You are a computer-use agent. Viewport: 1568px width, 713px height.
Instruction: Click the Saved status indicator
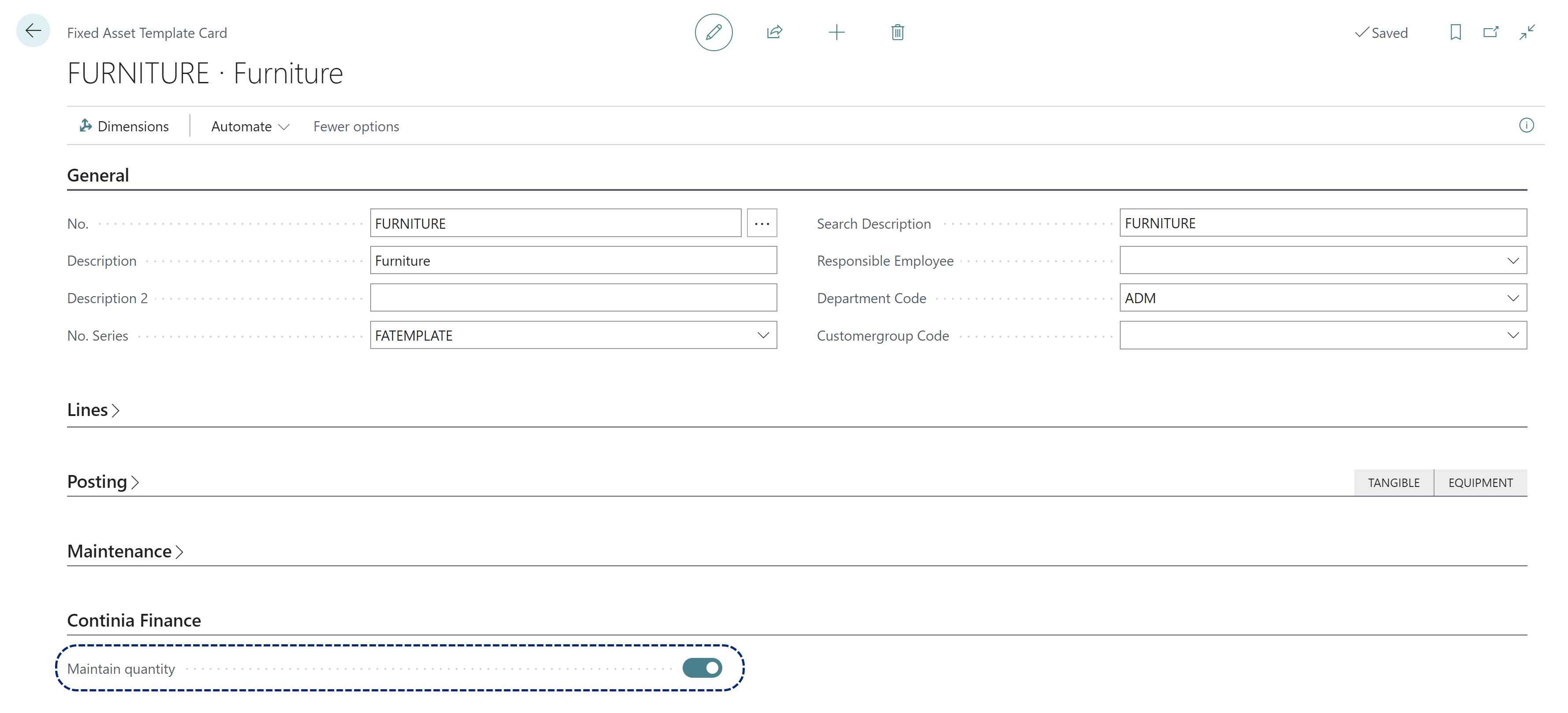1382,33
